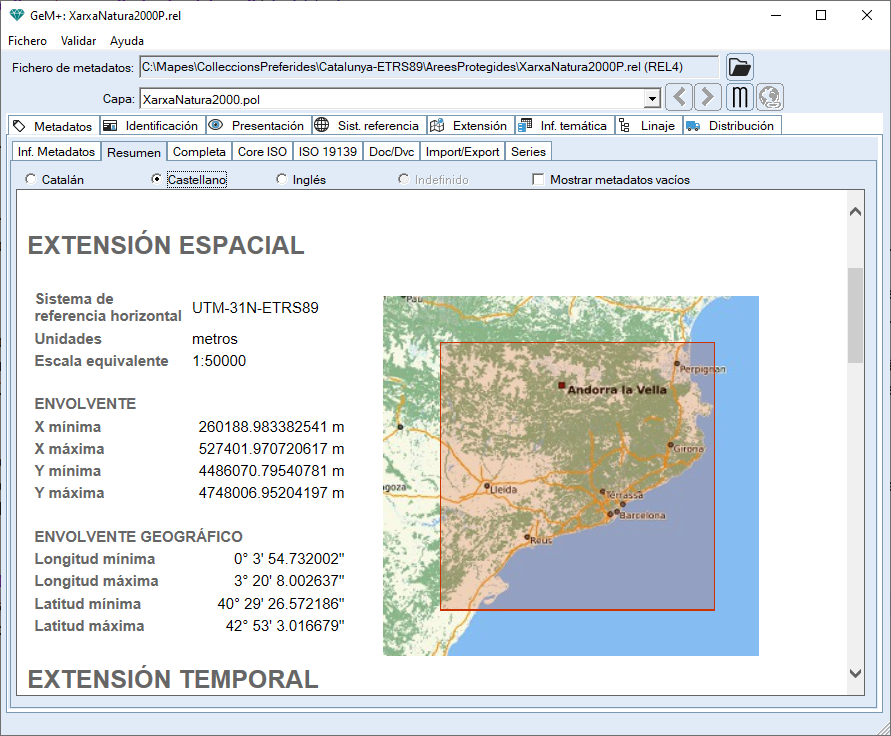Click the metadata file path field
This screenshot has height=736, width=891.
pos(428,67)
